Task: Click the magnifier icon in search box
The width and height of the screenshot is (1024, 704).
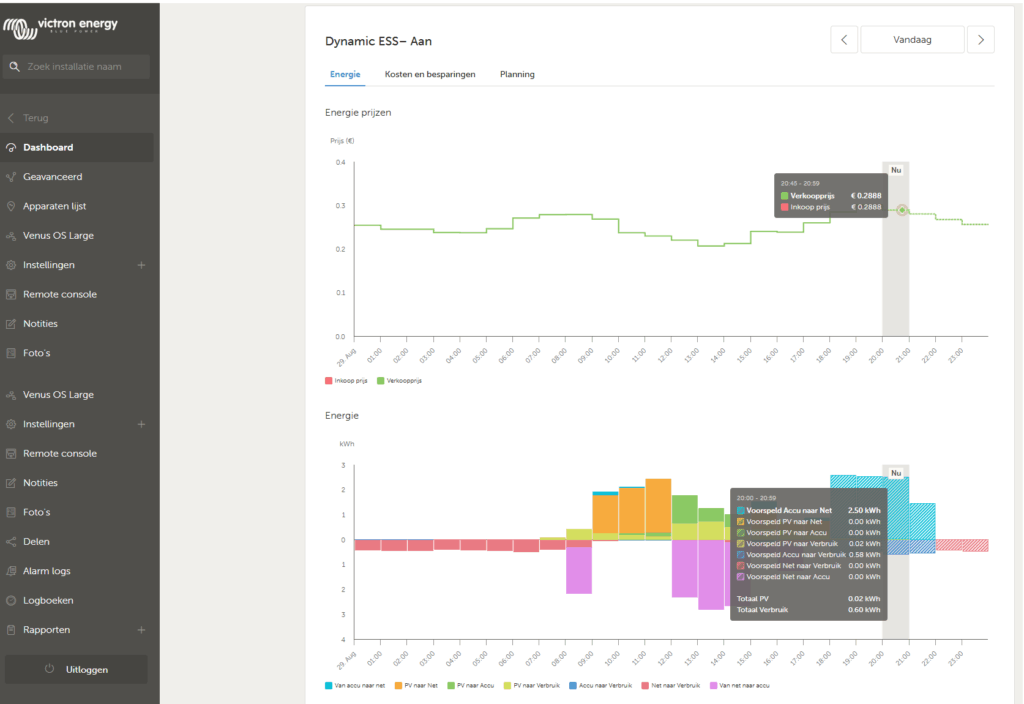Action: (14, 67)
